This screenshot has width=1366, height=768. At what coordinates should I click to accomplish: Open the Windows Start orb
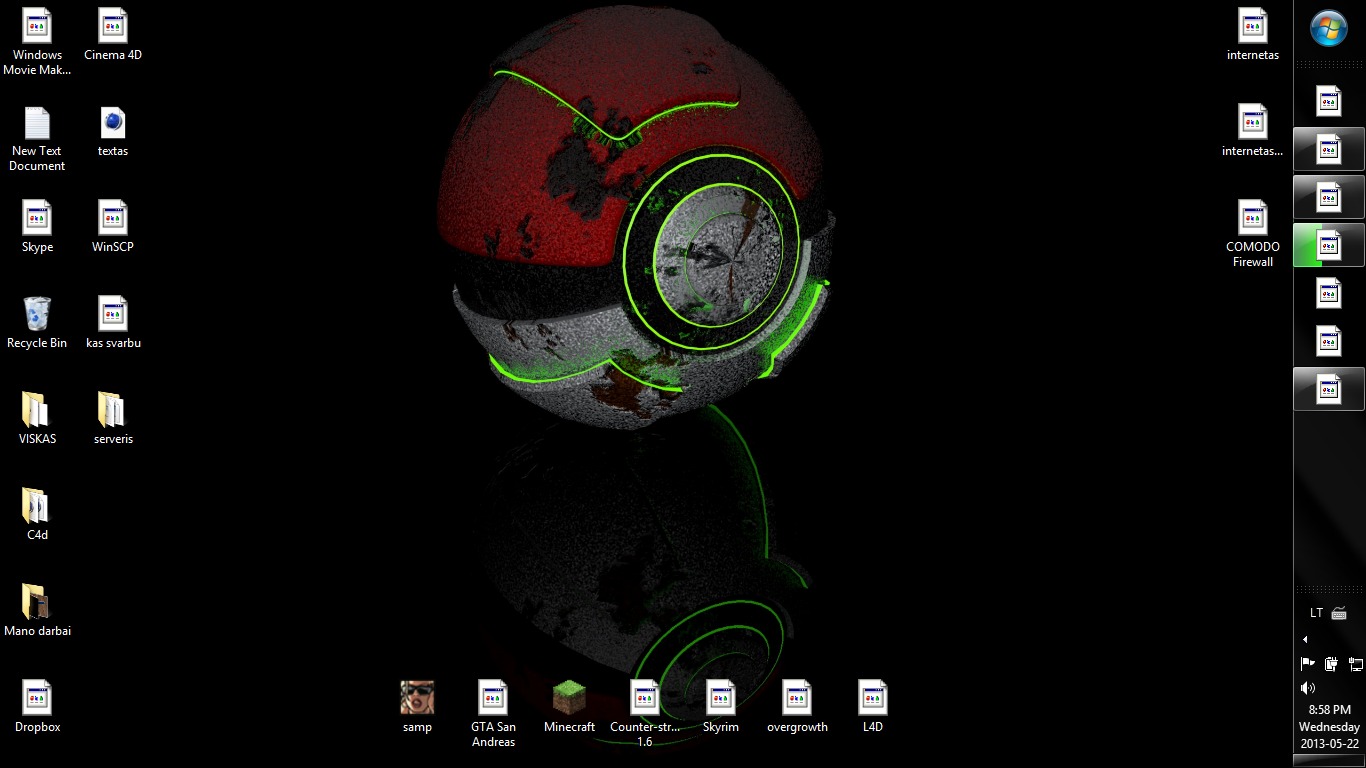click(1329, 29)
